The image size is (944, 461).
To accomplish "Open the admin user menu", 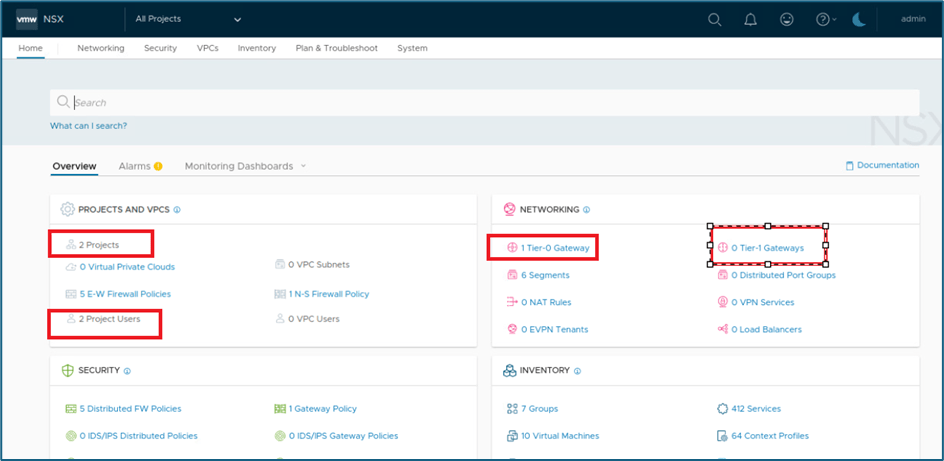I will click(913, 19).
